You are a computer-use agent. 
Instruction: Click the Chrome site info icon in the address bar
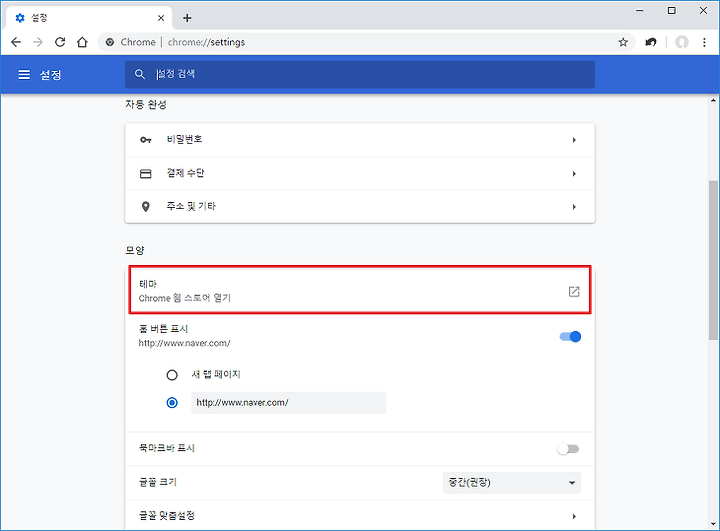pyautogui.click(x=110, y=42)
